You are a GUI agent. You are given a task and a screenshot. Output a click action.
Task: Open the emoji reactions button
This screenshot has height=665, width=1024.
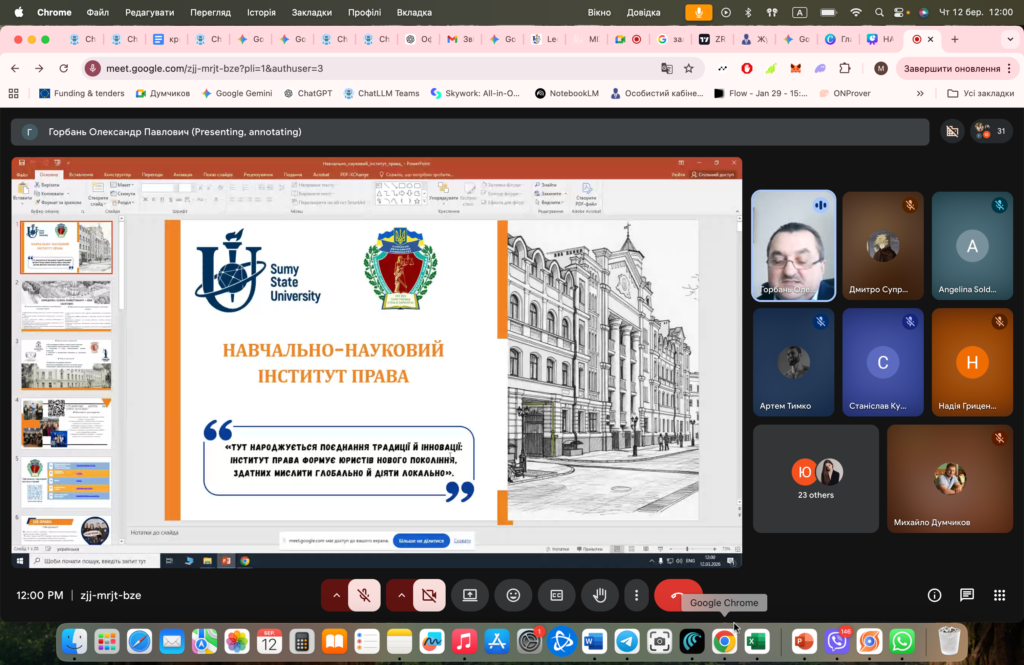[513, 595]
